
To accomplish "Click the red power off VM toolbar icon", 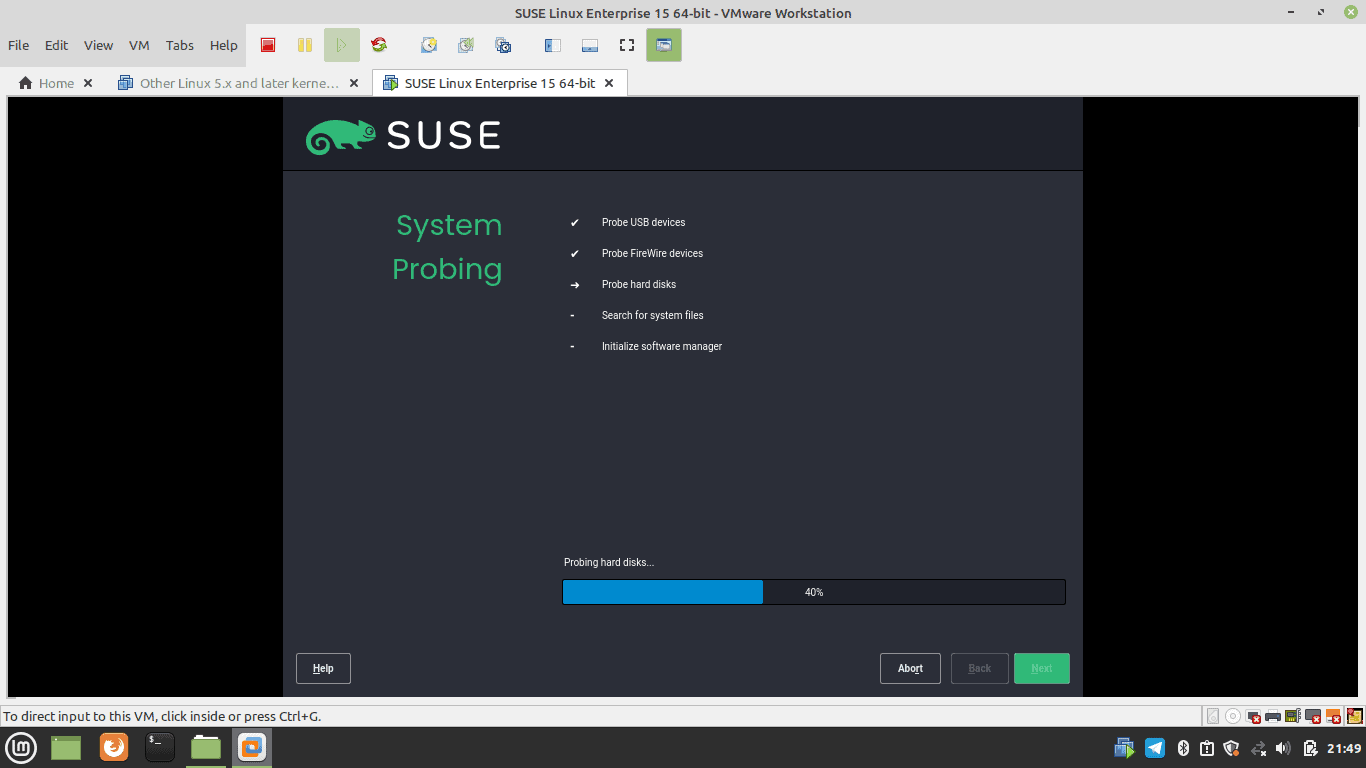I will click(268, 45).
